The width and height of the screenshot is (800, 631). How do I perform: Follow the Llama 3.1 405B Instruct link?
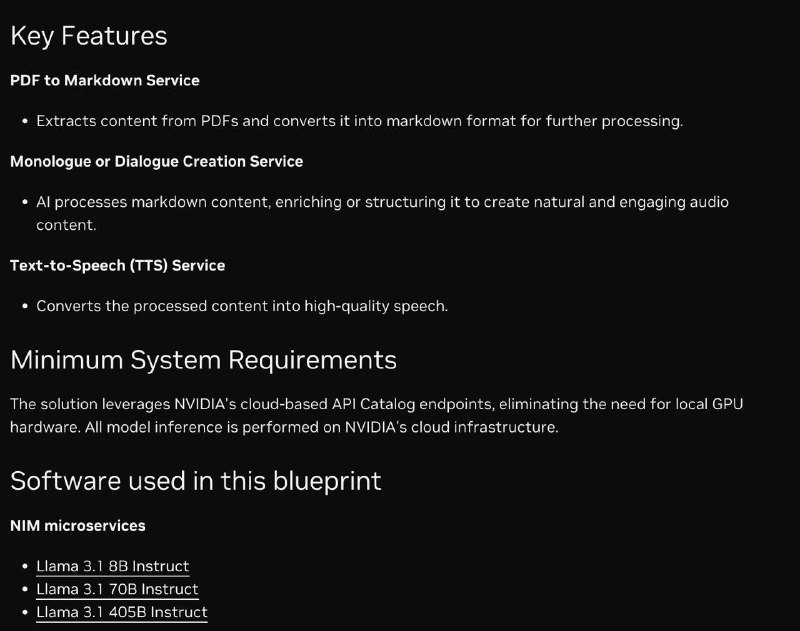click(x=121, y=612)
